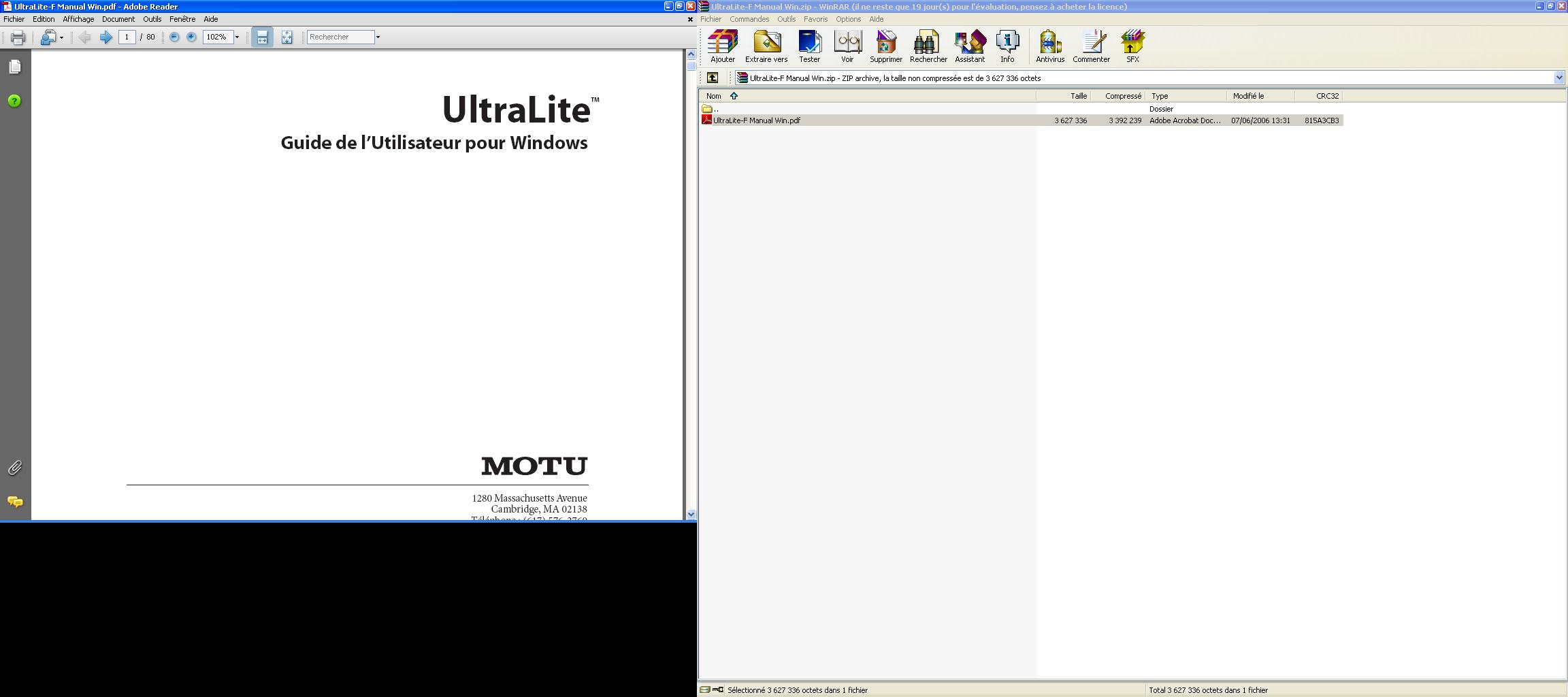
Task: Sort by the Nom column header
Action: (868, 96)
